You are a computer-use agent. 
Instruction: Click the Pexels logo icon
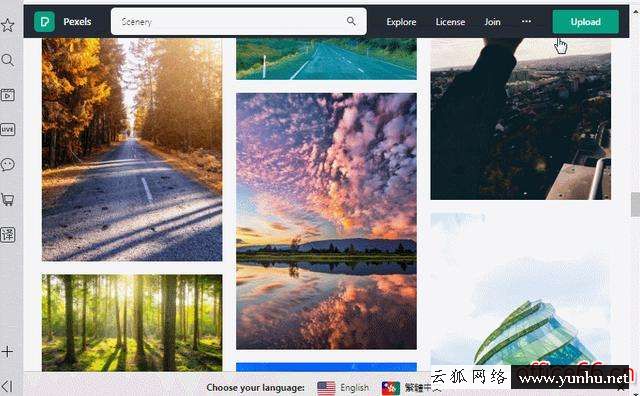44,22
